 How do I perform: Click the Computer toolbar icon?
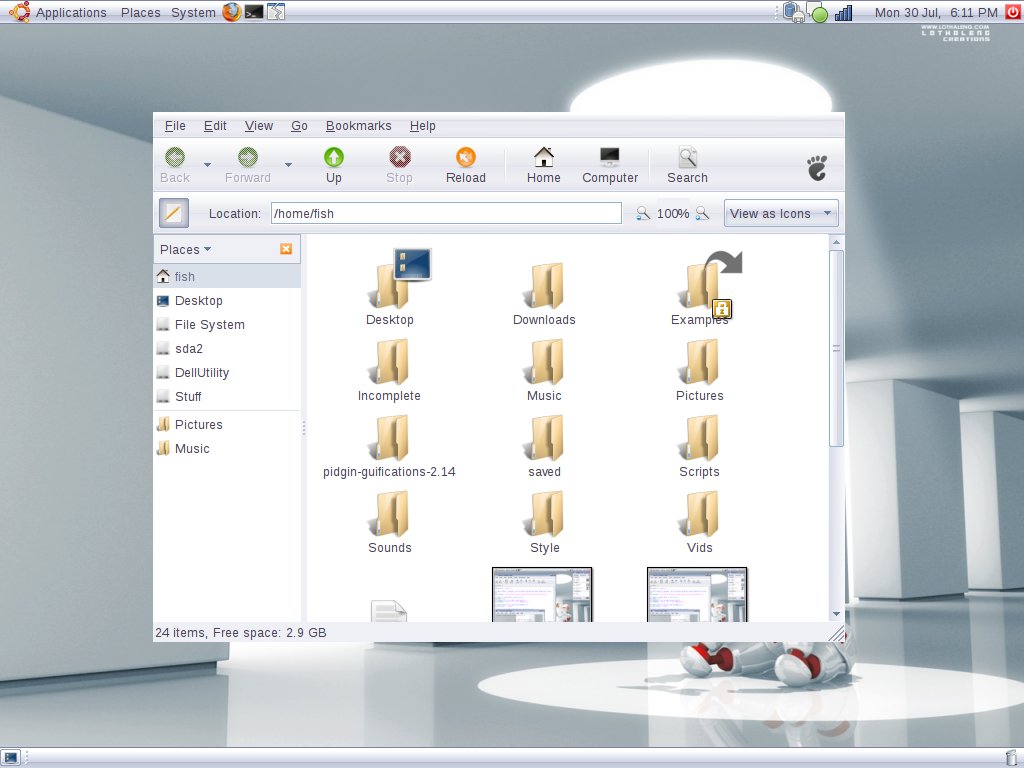tap(610, 164)
